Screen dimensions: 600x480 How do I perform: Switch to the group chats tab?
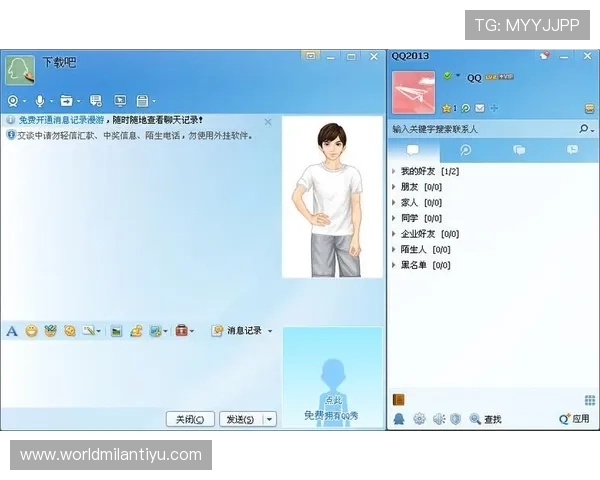[x=519, y=150]
